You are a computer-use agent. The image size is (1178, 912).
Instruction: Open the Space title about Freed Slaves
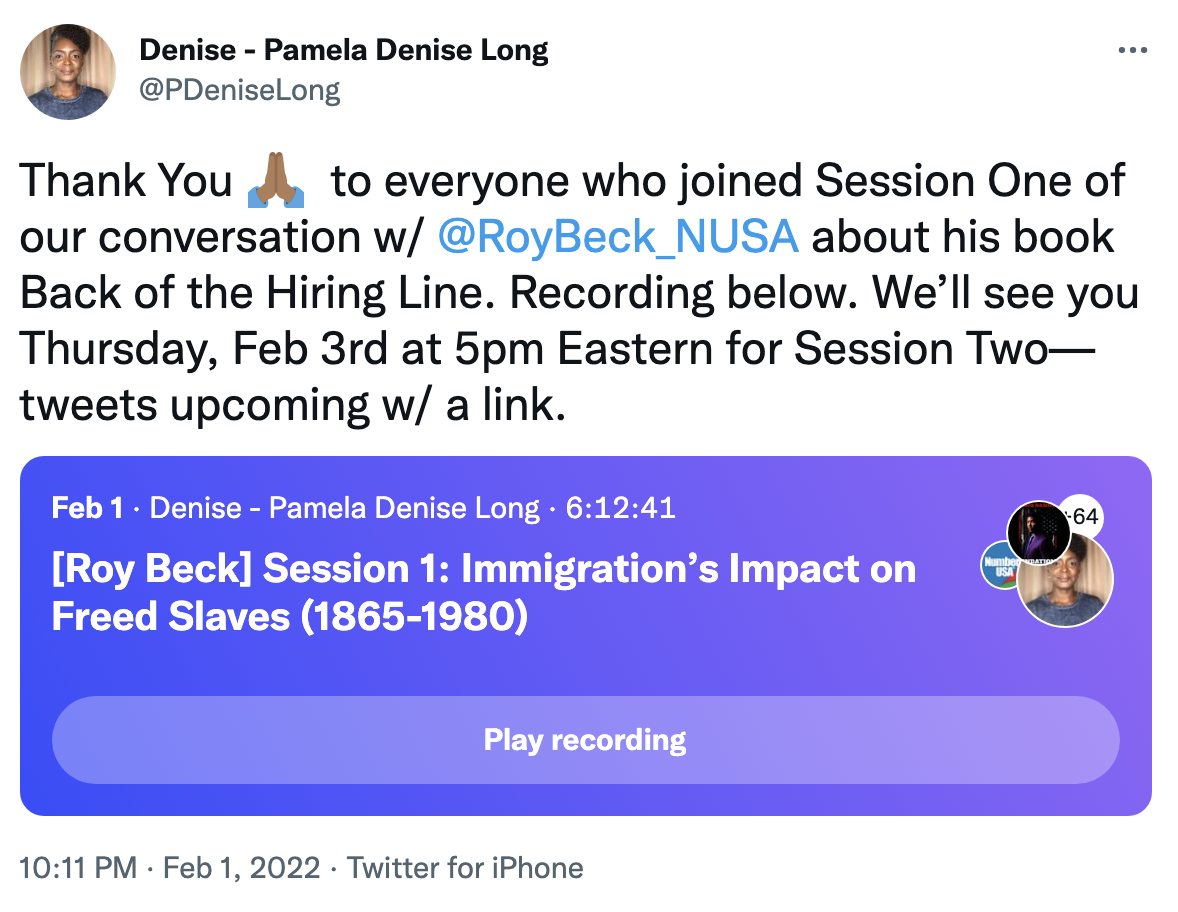click(x=483, y=593)
